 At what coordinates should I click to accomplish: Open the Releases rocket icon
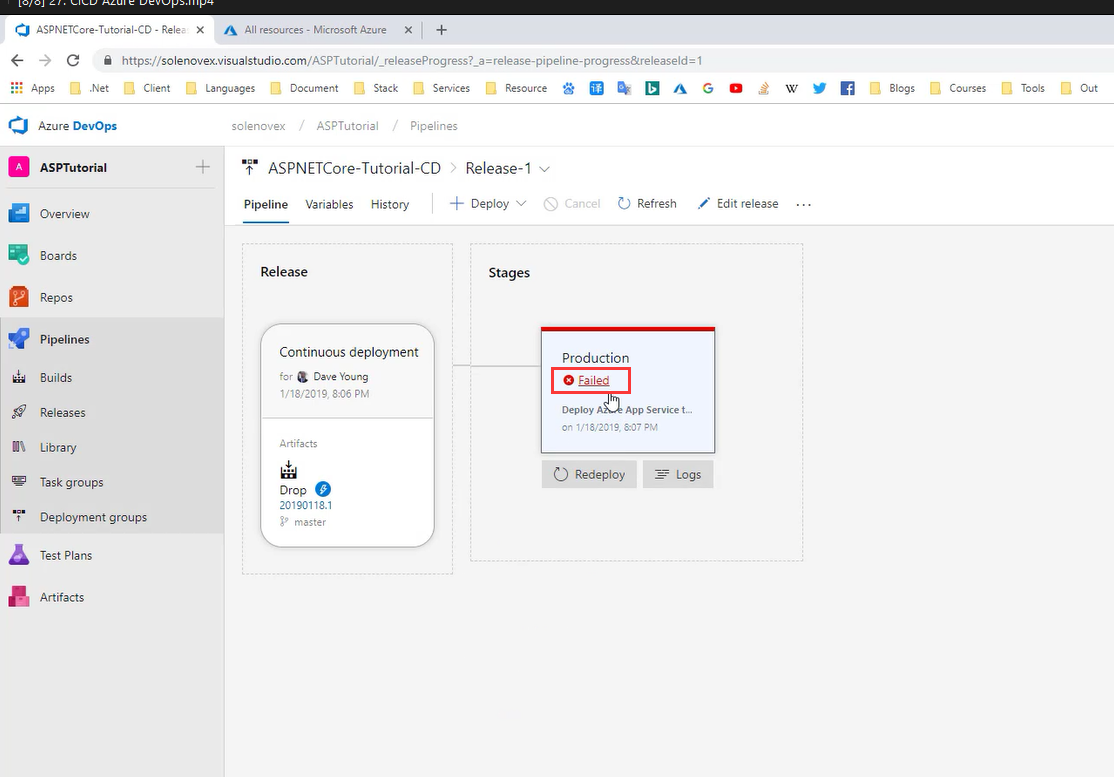point(19,412)
